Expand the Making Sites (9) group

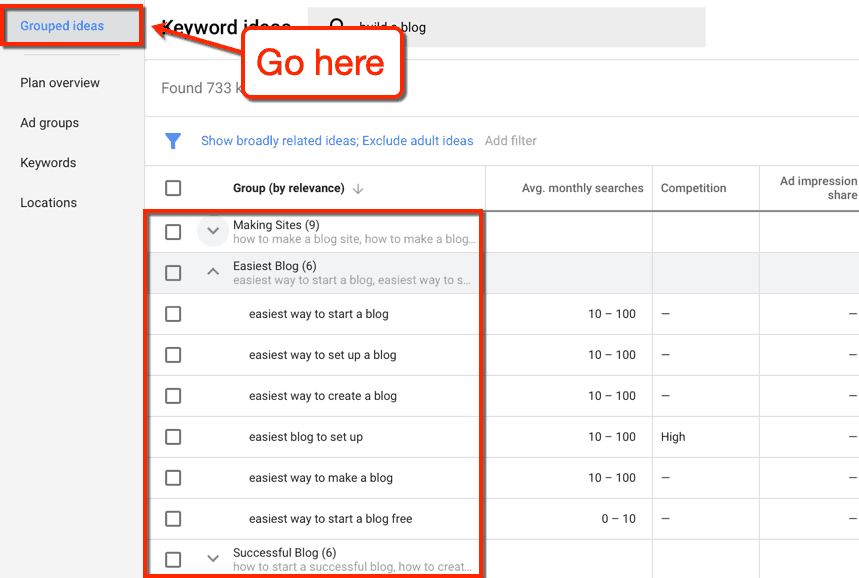point(212,231)
